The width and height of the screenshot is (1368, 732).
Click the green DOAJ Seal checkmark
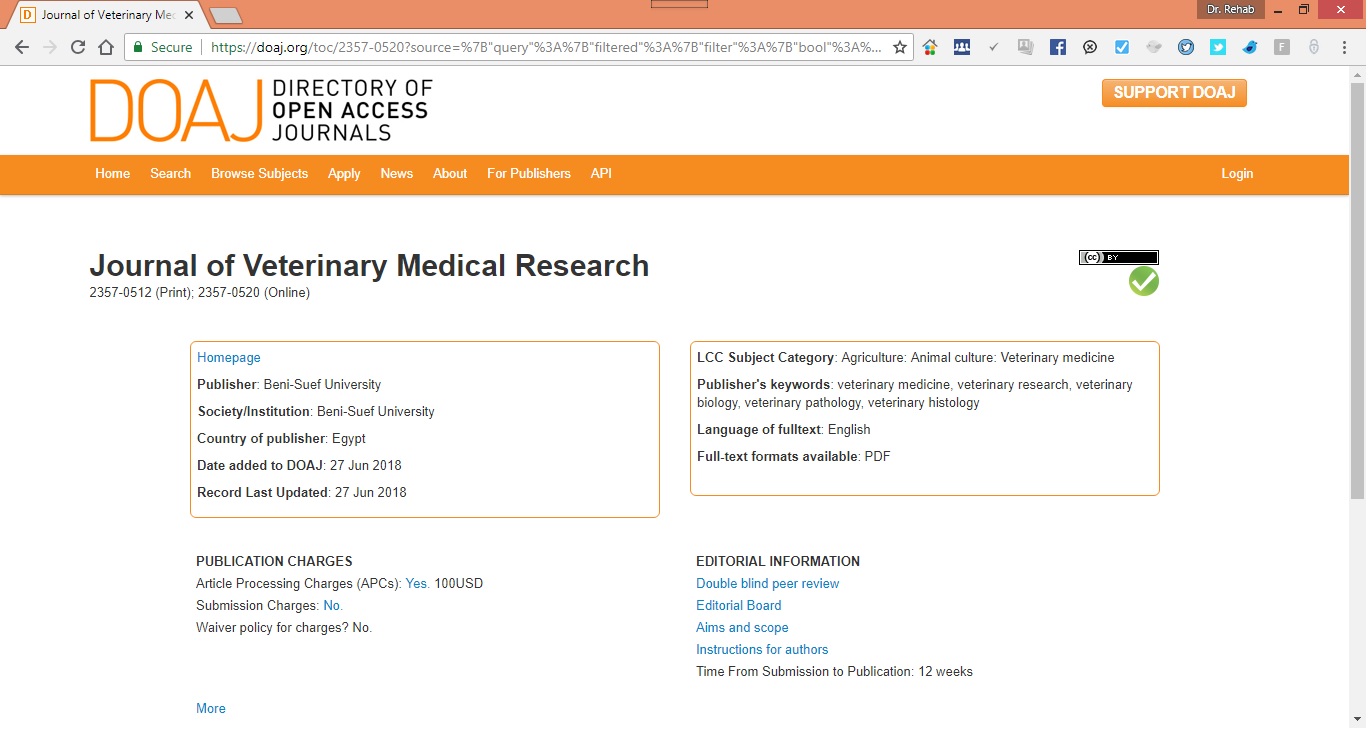click(1144, 281)
